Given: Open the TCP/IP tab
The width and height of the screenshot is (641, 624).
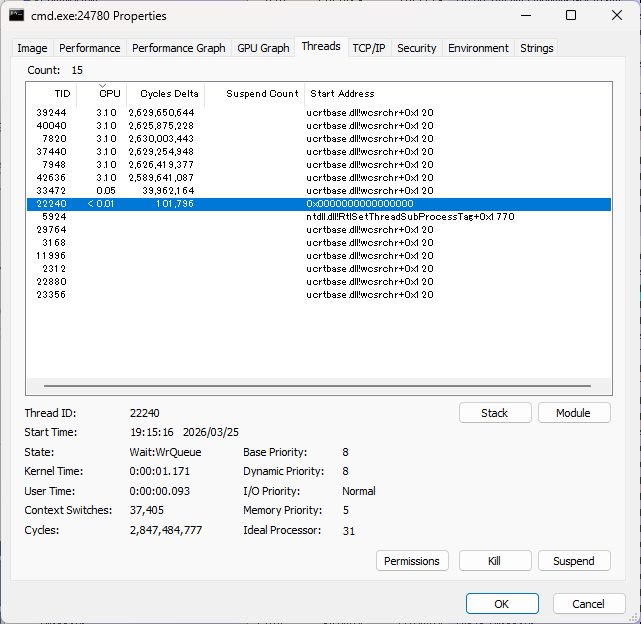Looking at the screenshot, I should (369, 48).
